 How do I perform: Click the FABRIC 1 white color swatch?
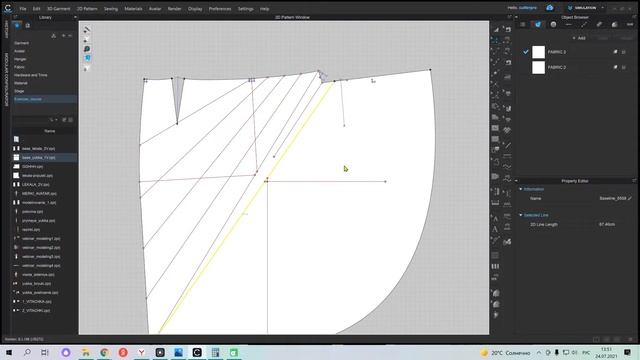point(538,52)
